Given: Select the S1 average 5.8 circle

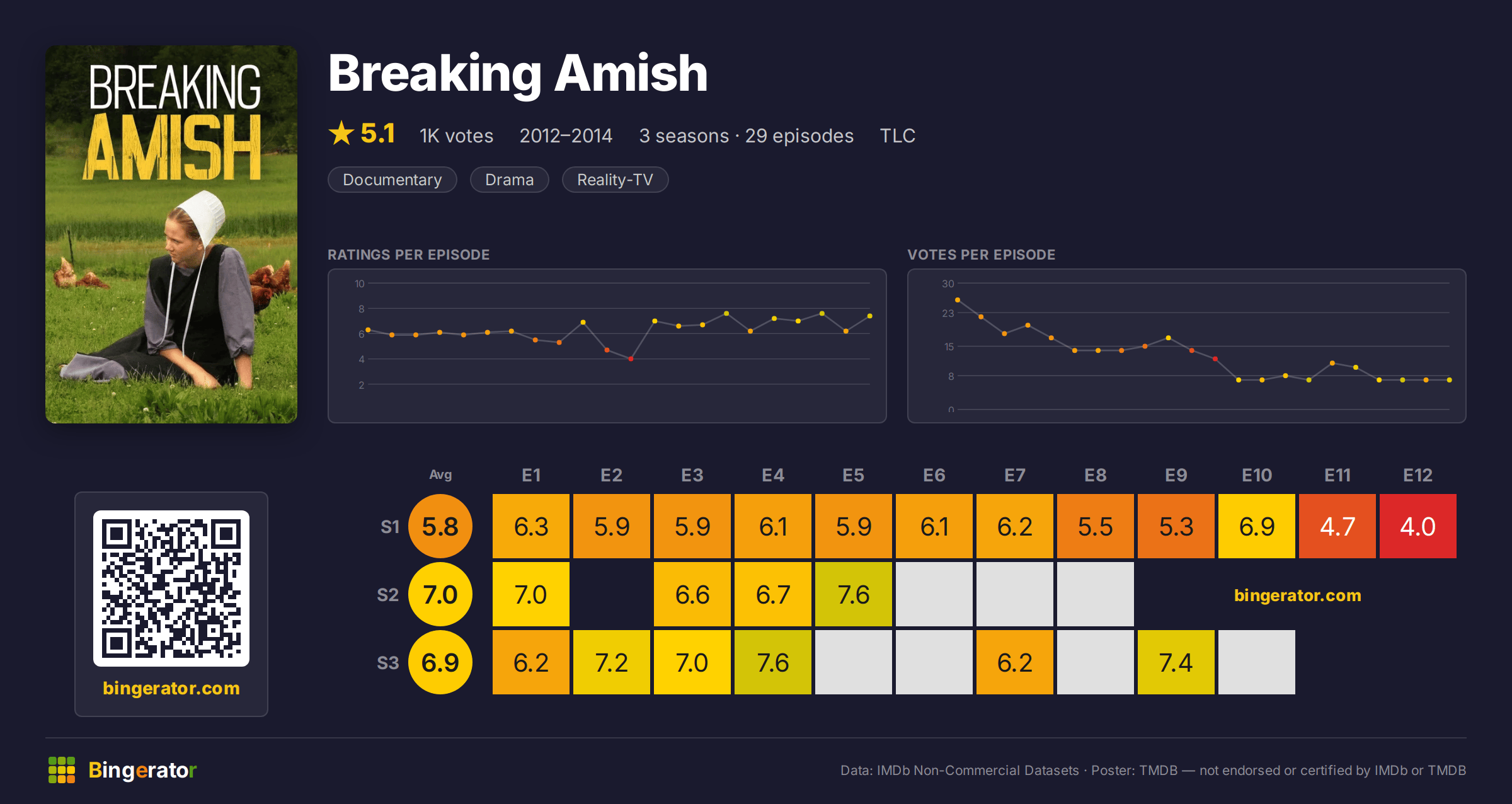Looking at the screenshot, I should (x=440, y=526).
